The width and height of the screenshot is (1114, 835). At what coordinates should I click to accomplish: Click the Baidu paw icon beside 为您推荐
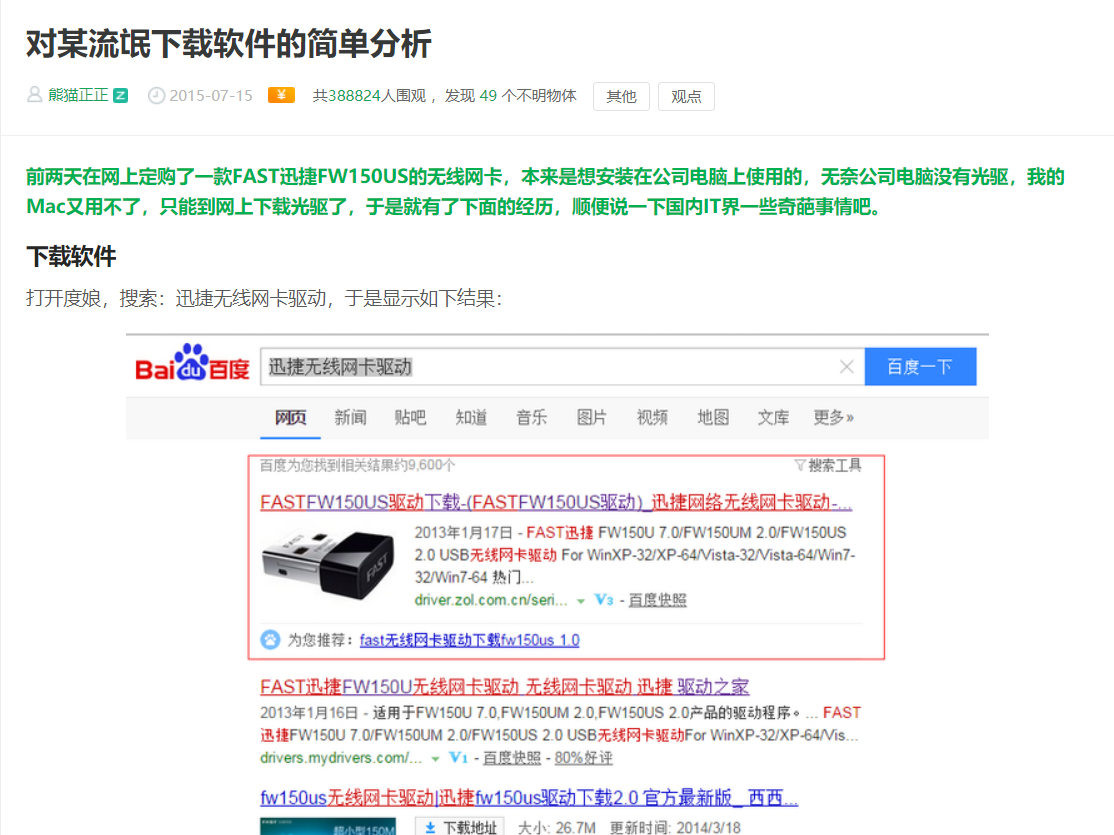coord(270,640)
